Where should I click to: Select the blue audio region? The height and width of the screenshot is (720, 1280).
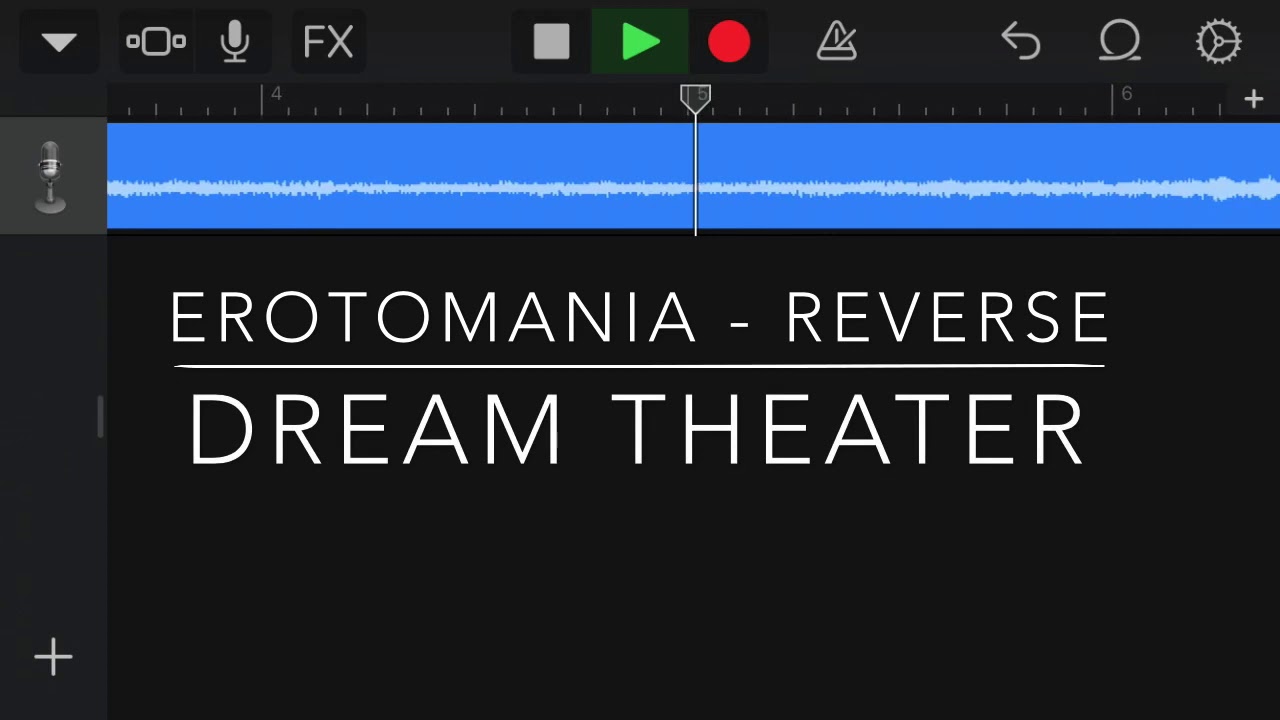[693, 176]
